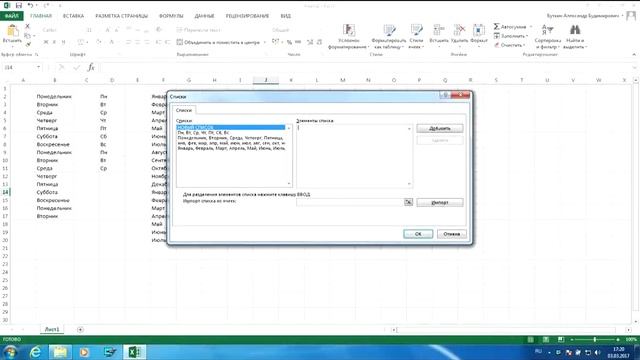The height and width of the screenshot is (360, 640).
Task: Click the Undo arrow in quick access toolbar
Action: click(30, 5)
